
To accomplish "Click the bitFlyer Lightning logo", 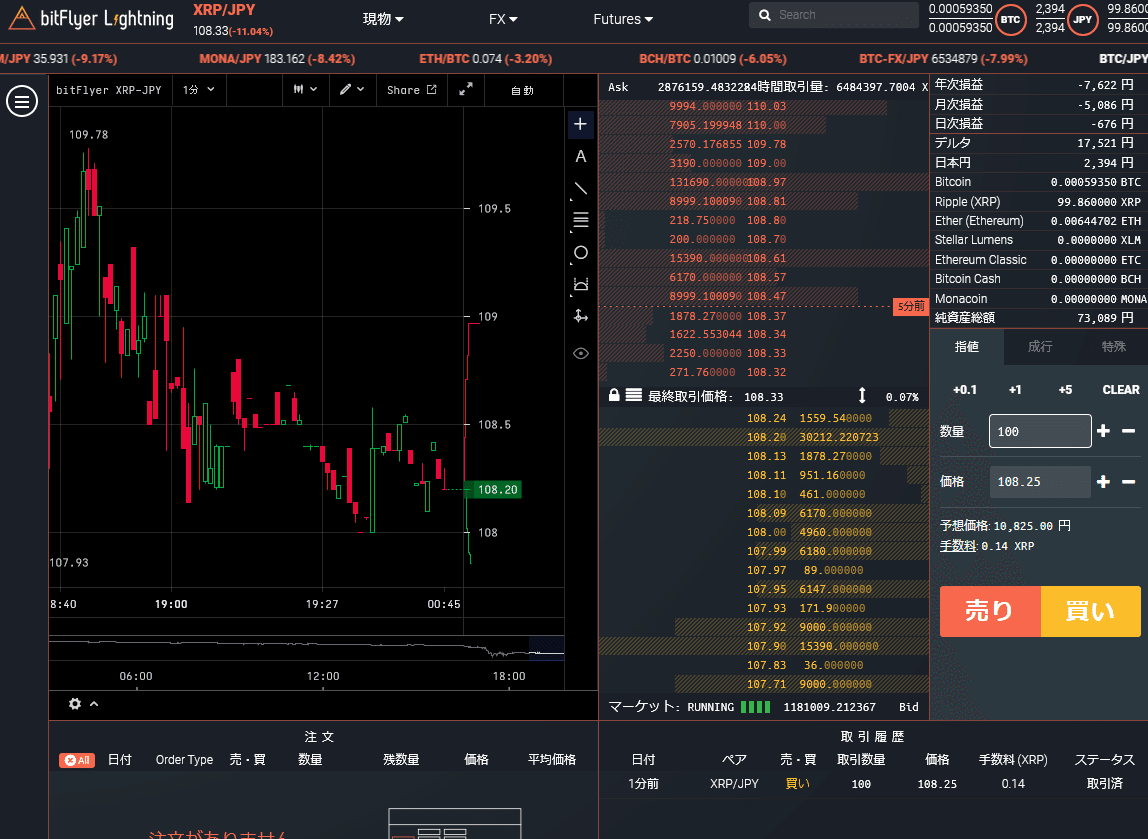I will pyautogui.click(x=92, y=19).
